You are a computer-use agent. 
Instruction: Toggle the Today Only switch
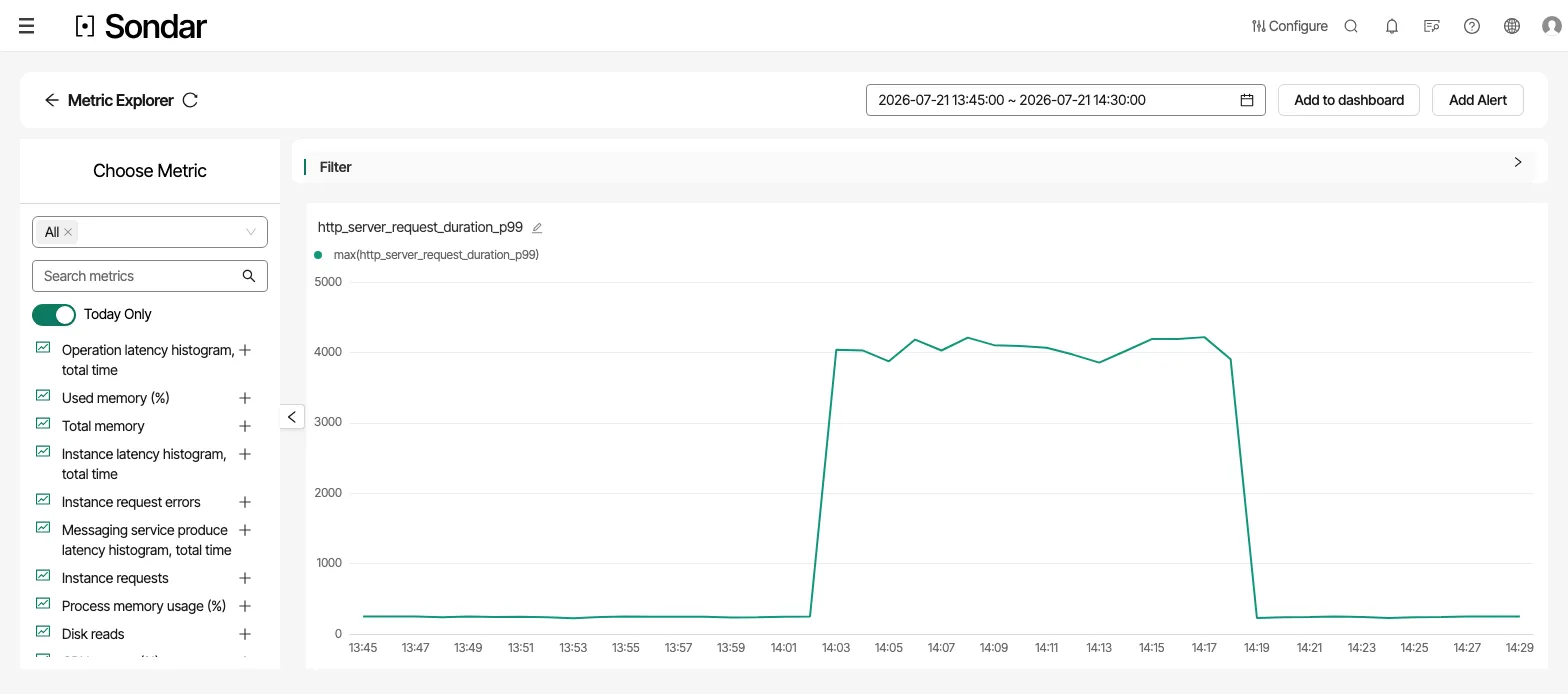click(54, 315)
